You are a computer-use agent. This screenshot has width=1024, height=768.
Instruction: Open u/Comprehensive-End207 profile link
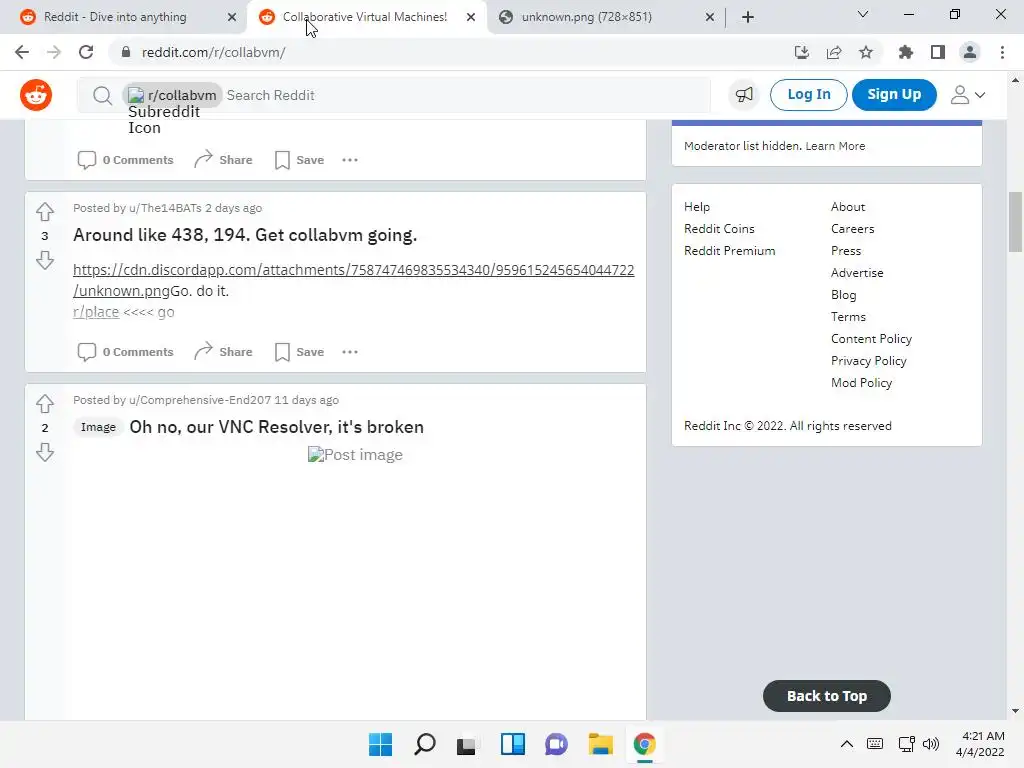200,400
